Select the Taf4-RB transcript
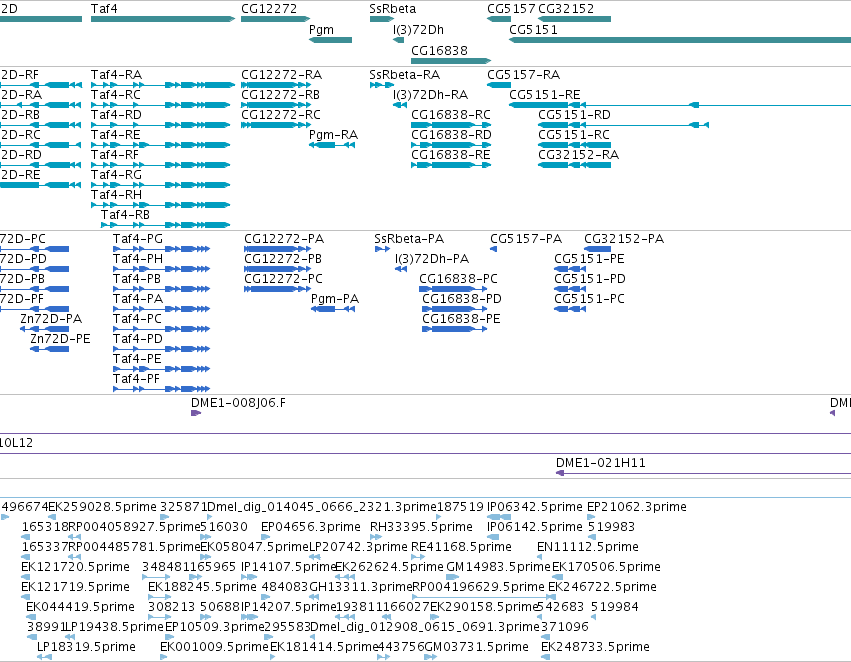 [x=166, y=225]
